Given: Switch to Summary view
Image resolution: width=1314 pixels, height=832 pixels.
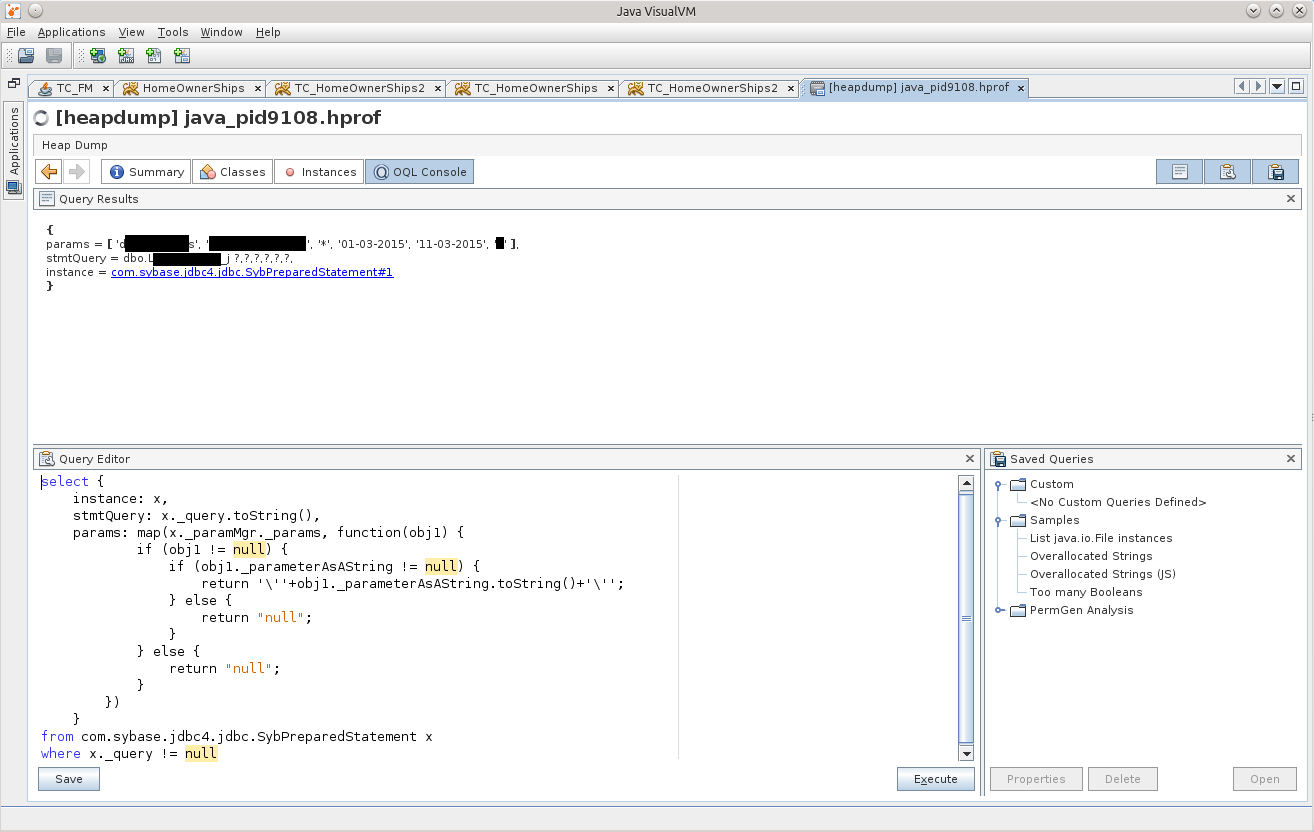Looking at the screenshot, I should point(146,172).
